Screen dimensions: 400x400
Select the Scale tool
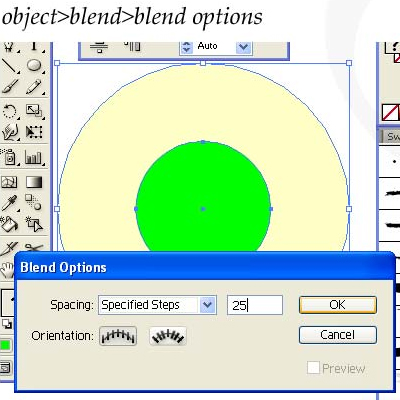coord(34,111)
